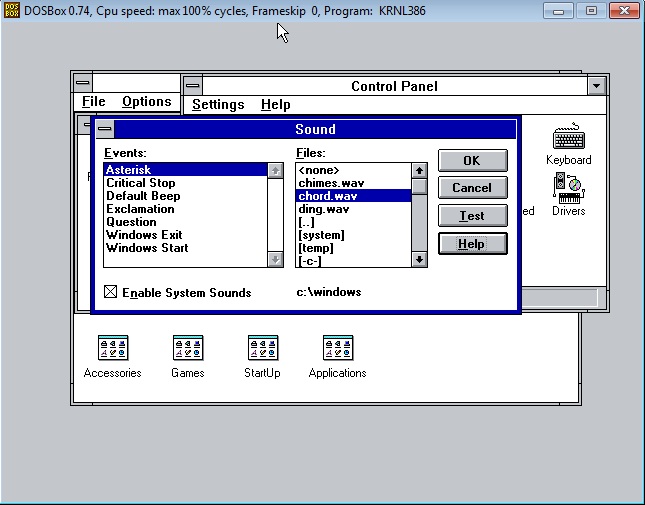This screenshot has height=505, width=645.
Task: Open the Settings menu in Control Panel
Action: [218, 104]
